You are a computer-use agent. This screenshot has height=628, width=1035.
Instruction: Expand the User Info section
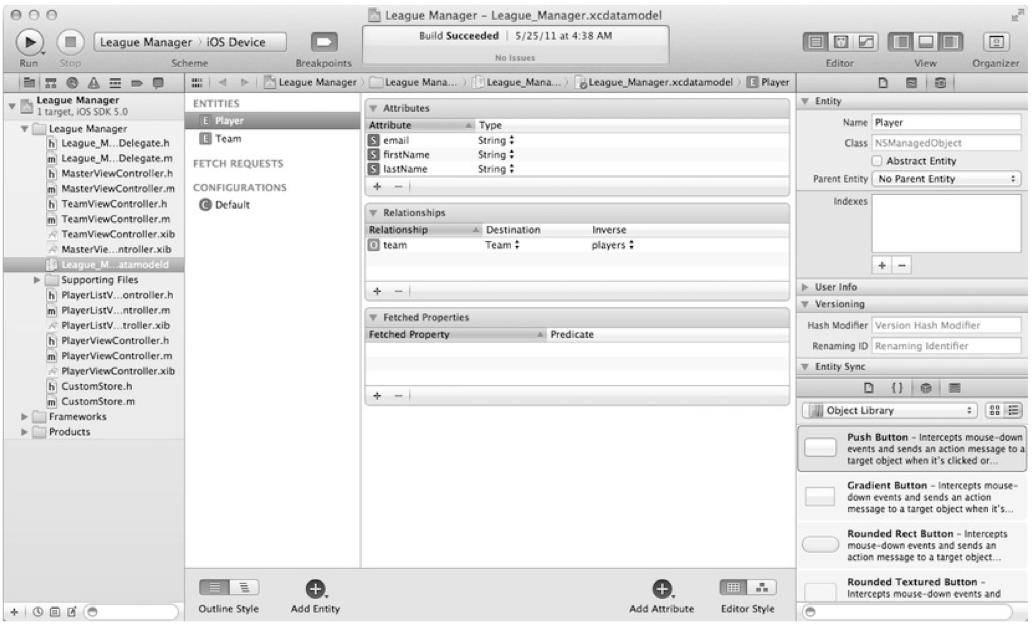(805, 287)
